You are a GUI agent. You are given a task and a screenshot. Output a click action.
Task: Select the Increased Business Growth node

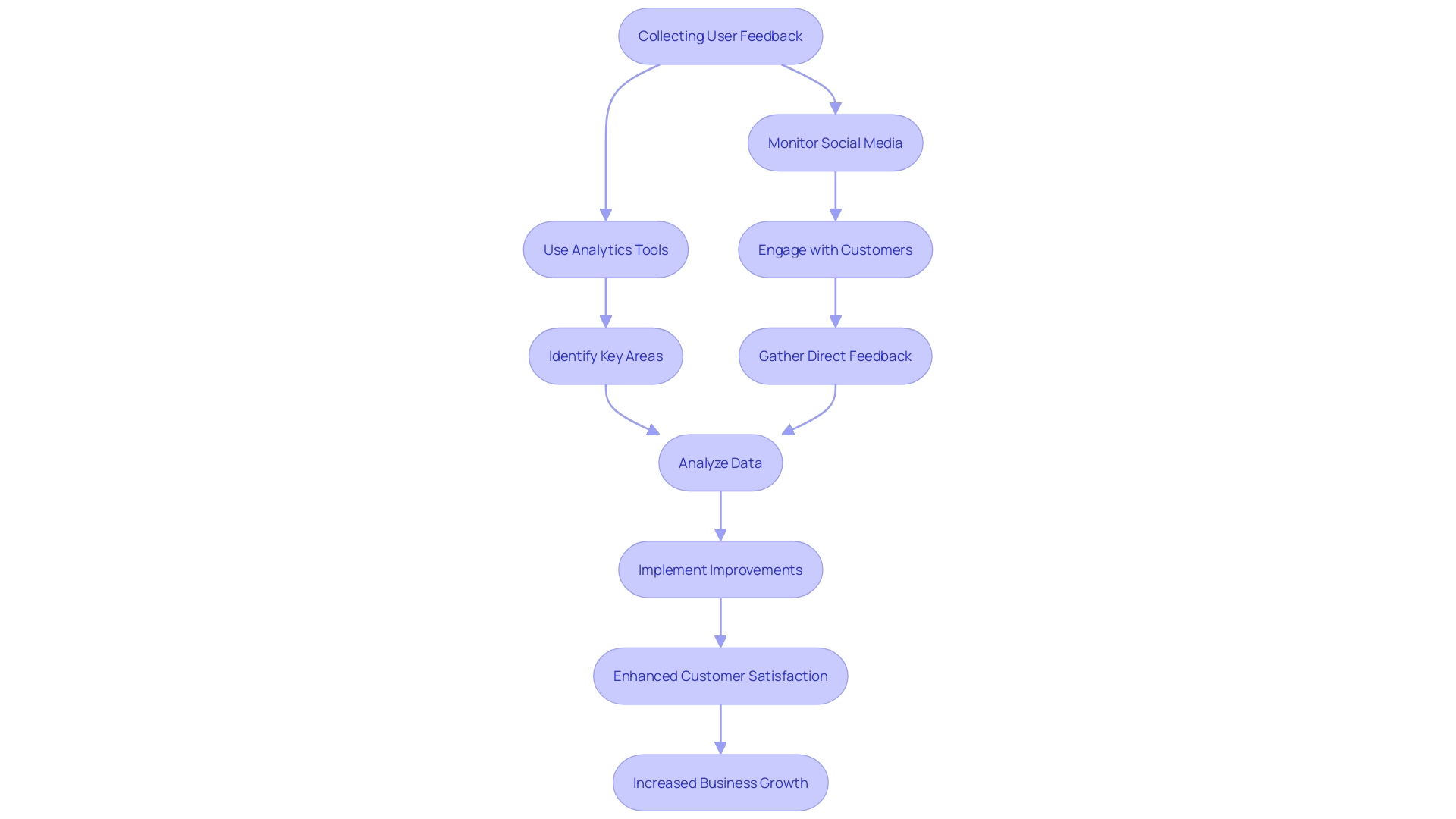[720, 783]
